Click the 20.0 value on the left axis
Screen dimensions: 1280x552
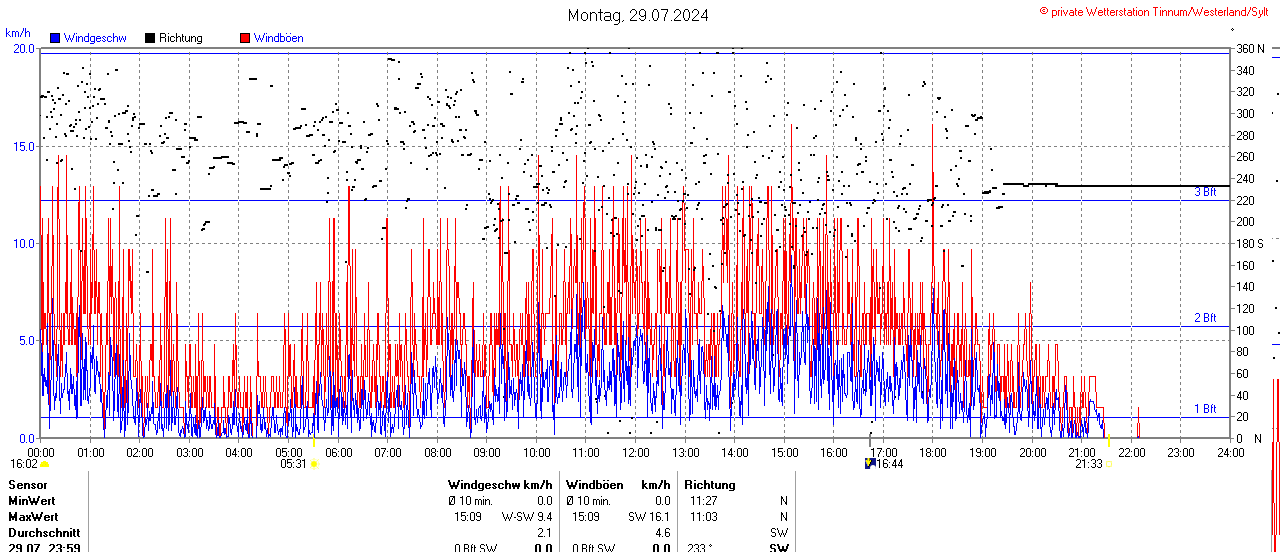click(x=24, y=48)
